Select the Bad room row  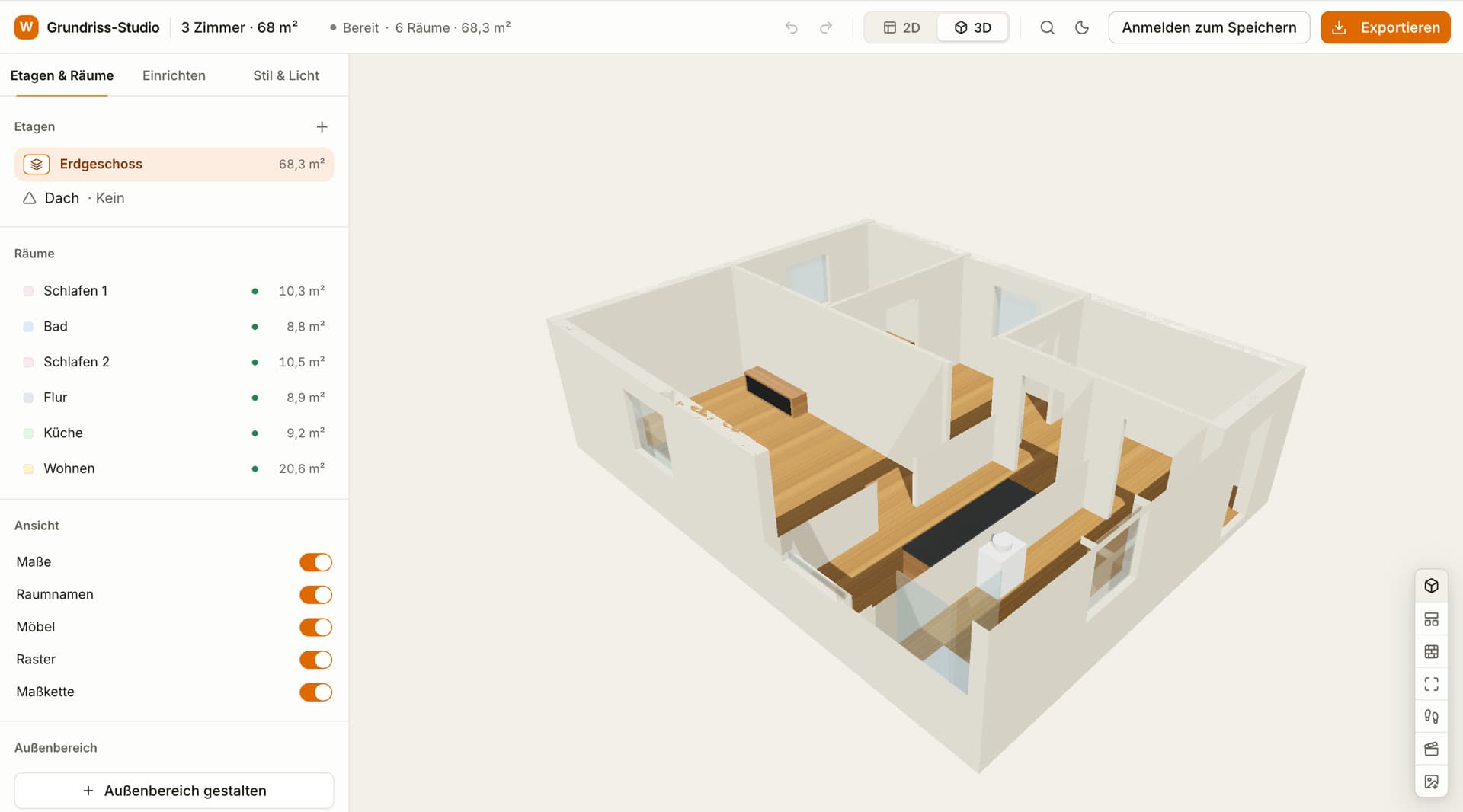[x=174, y=326]
